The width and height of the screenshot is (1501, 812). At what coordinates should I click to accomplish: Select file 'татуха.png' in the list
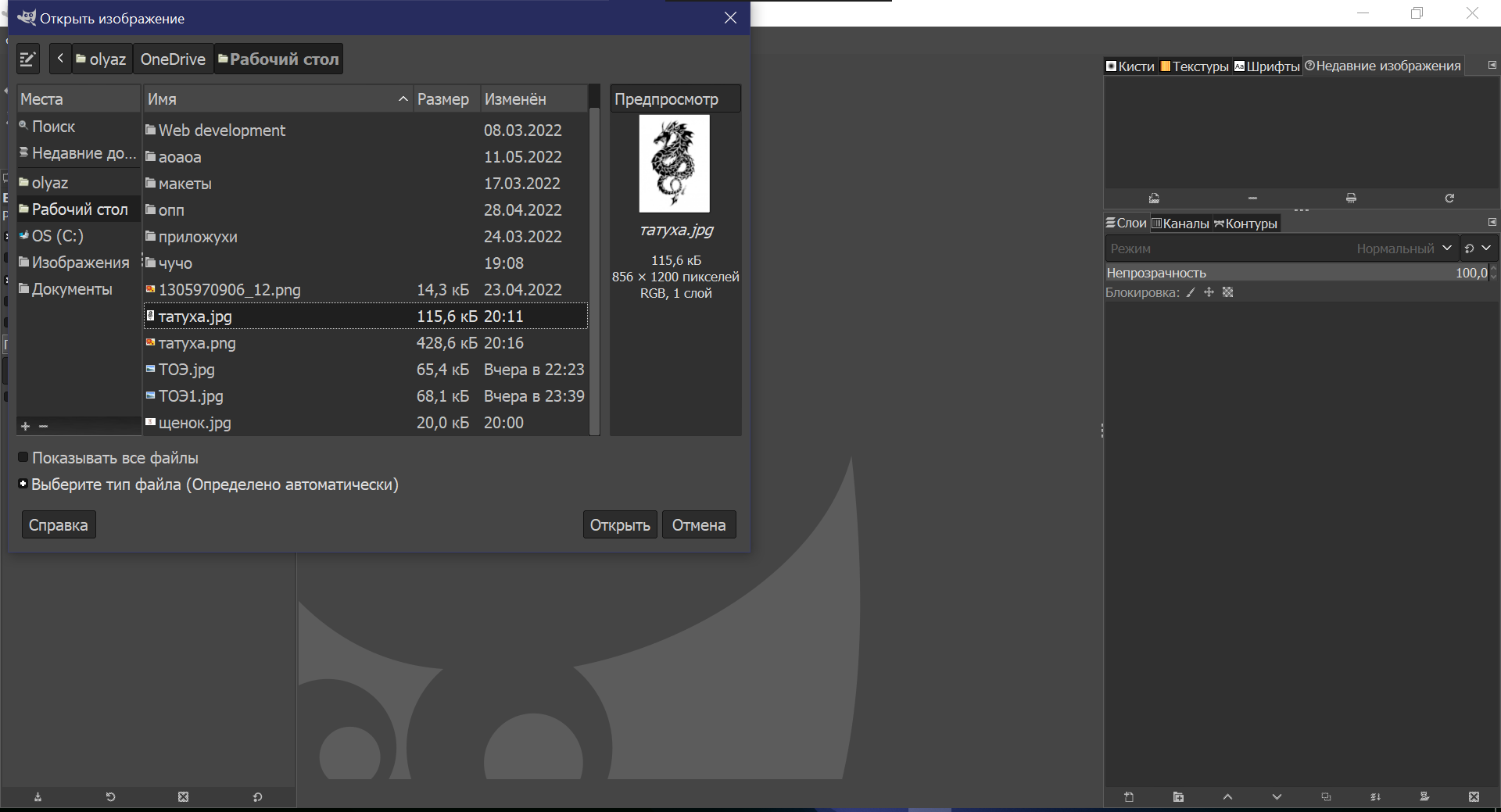365,343
